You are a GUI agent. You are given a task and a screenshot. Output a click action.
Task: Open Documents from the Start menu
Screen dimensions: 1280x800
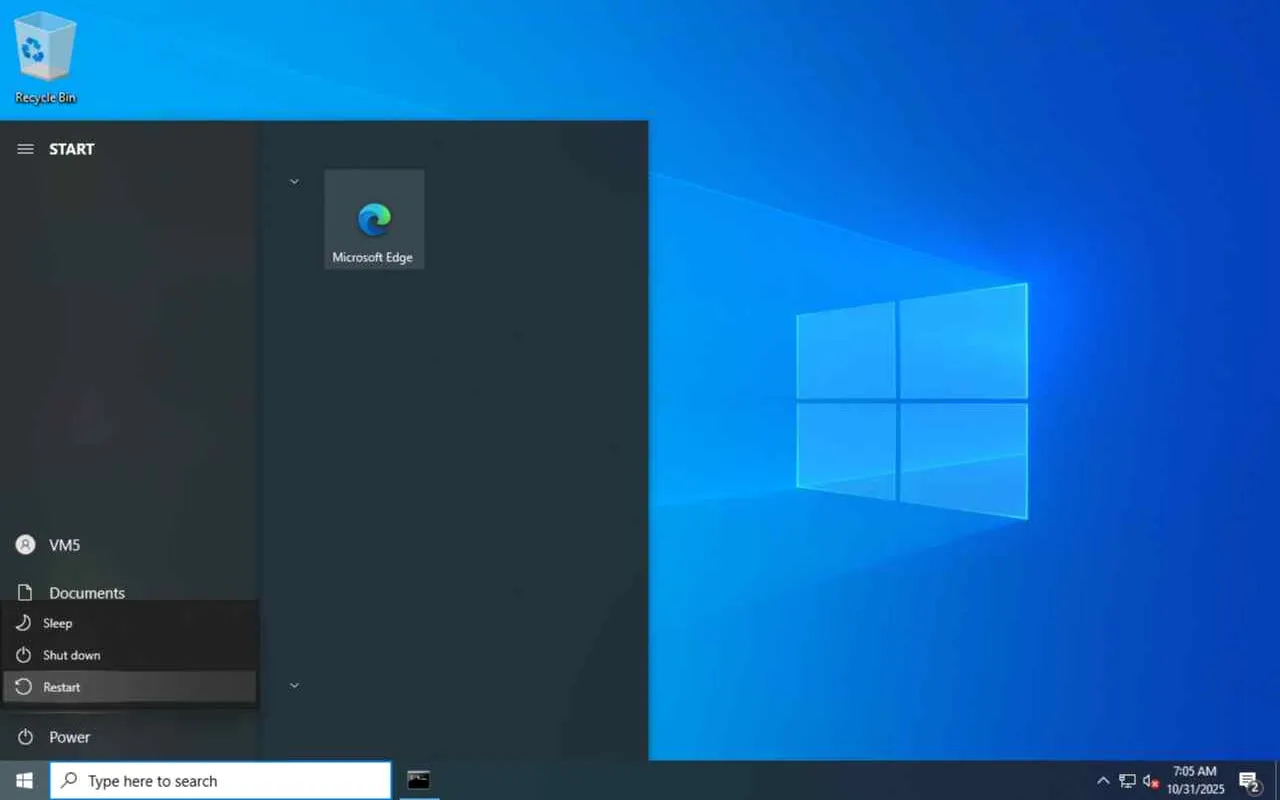(x=130, y=593)
